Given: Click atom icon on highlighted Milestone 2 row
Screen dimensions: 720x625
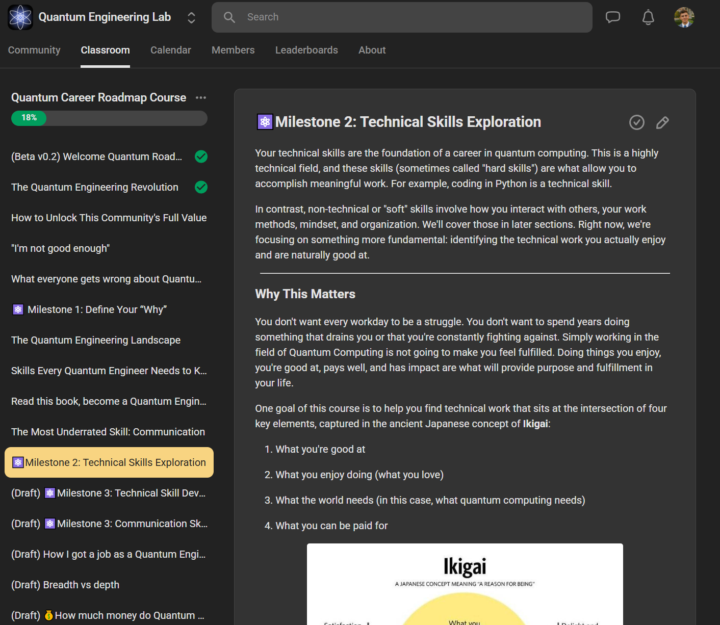Looking at the screenshot, I should point(17,462).
